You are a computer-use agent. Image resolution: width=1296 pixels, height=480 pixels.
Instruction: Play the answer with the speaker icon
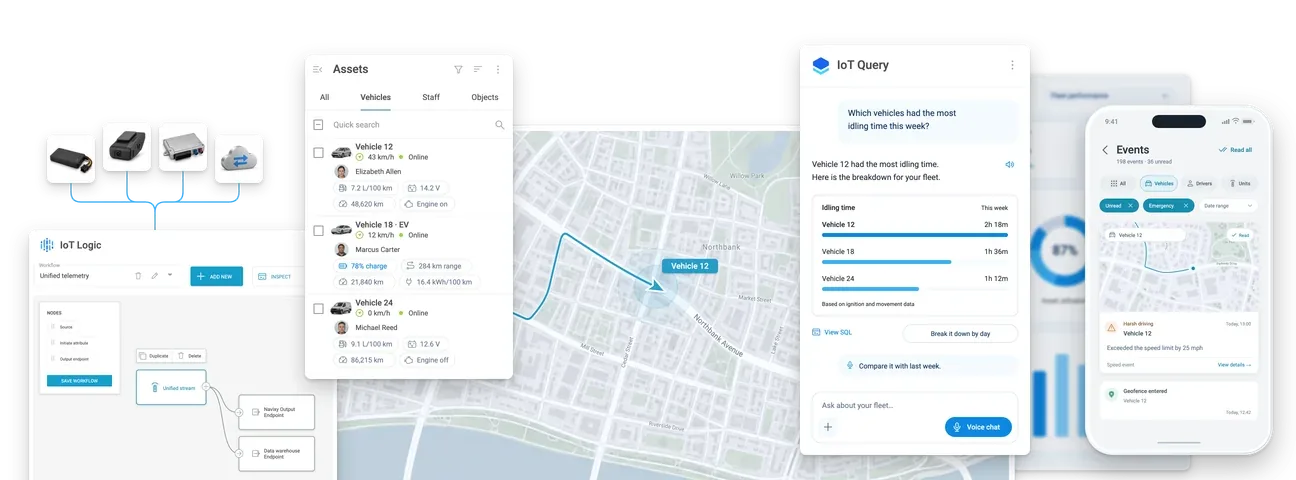(x=1010, y=164)
